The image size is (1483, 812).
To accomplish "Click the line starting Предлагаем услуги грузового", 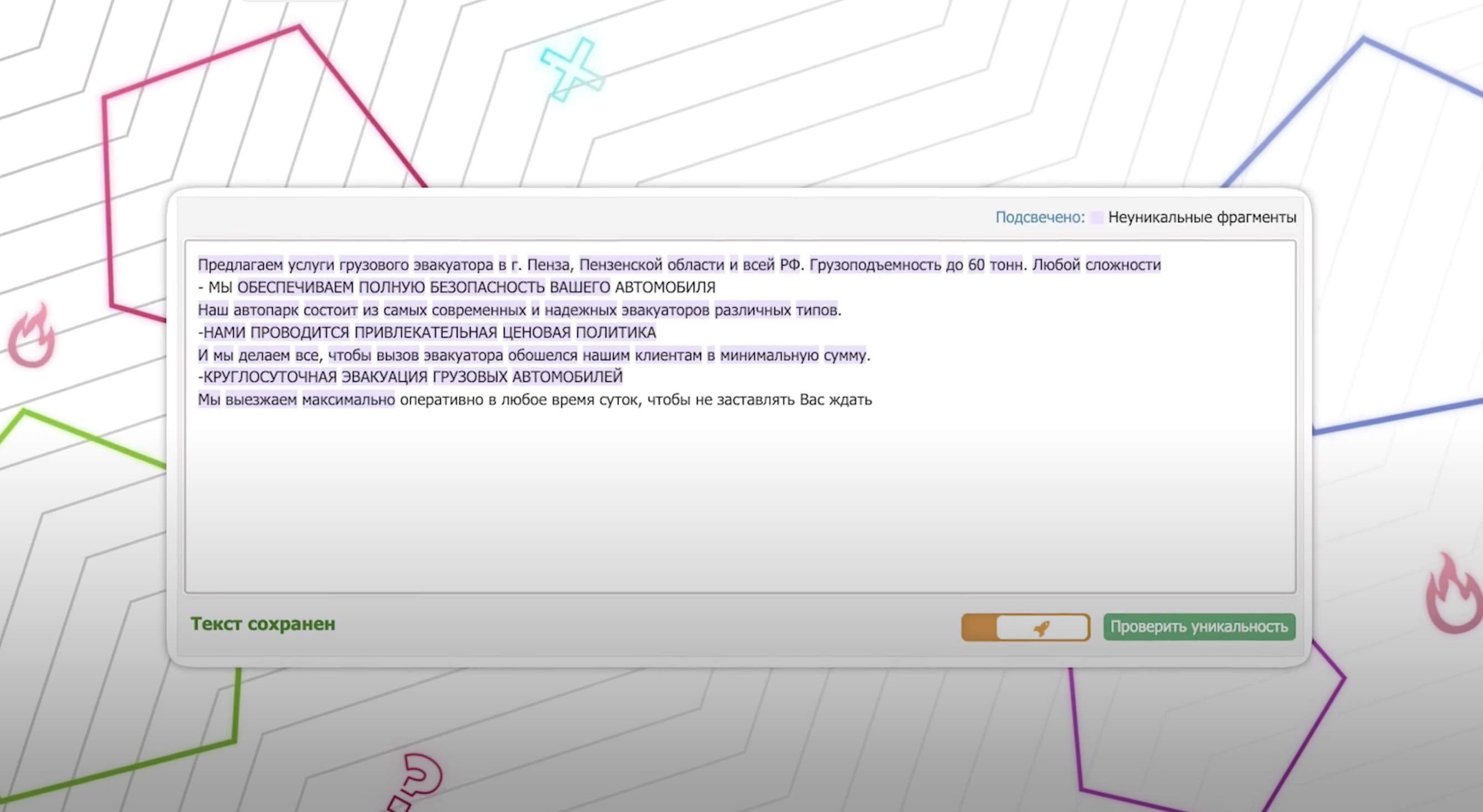I will pyautogui.click(x=679, y=265).
